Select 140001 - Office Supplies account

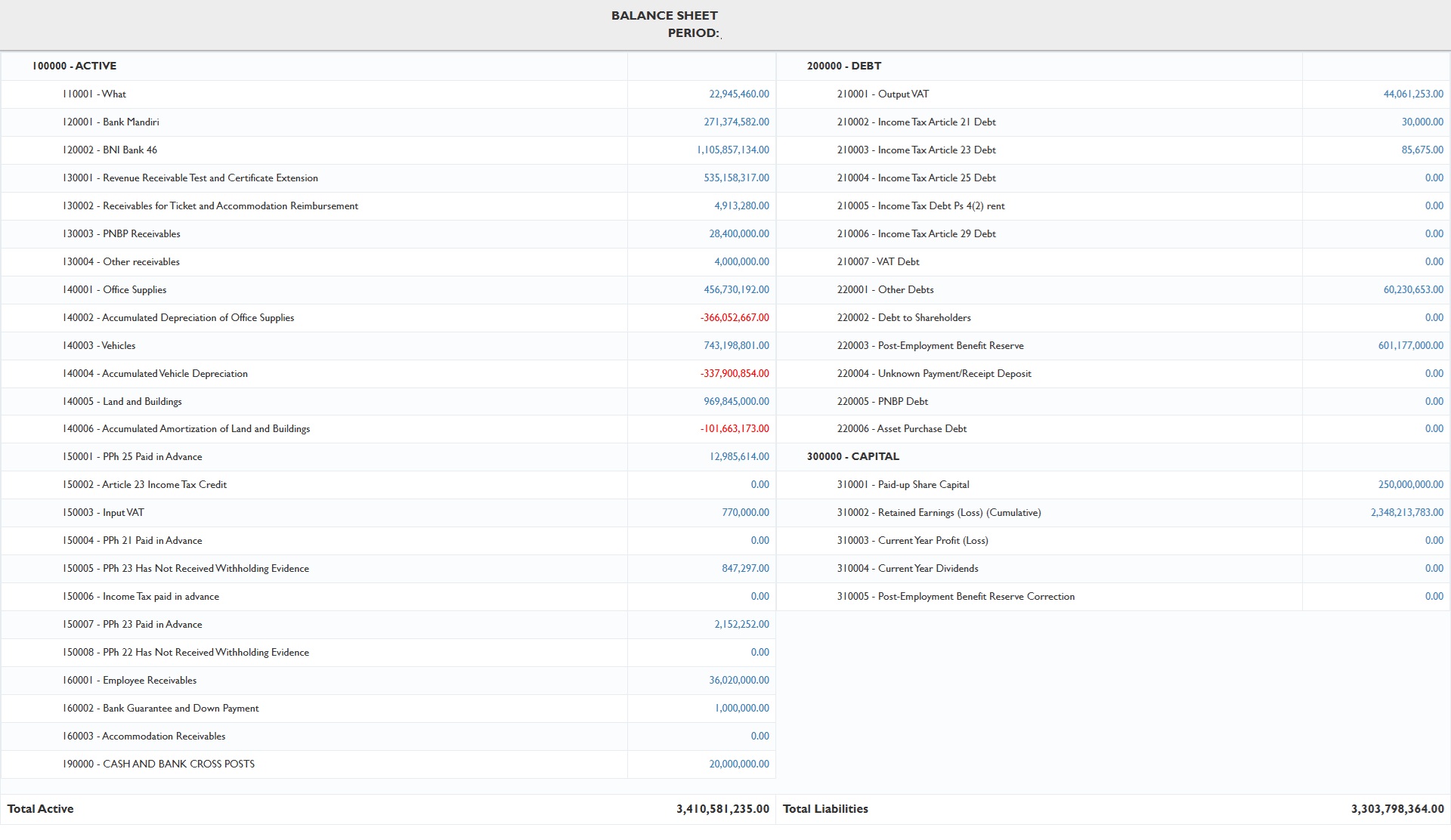coord(114,290)
